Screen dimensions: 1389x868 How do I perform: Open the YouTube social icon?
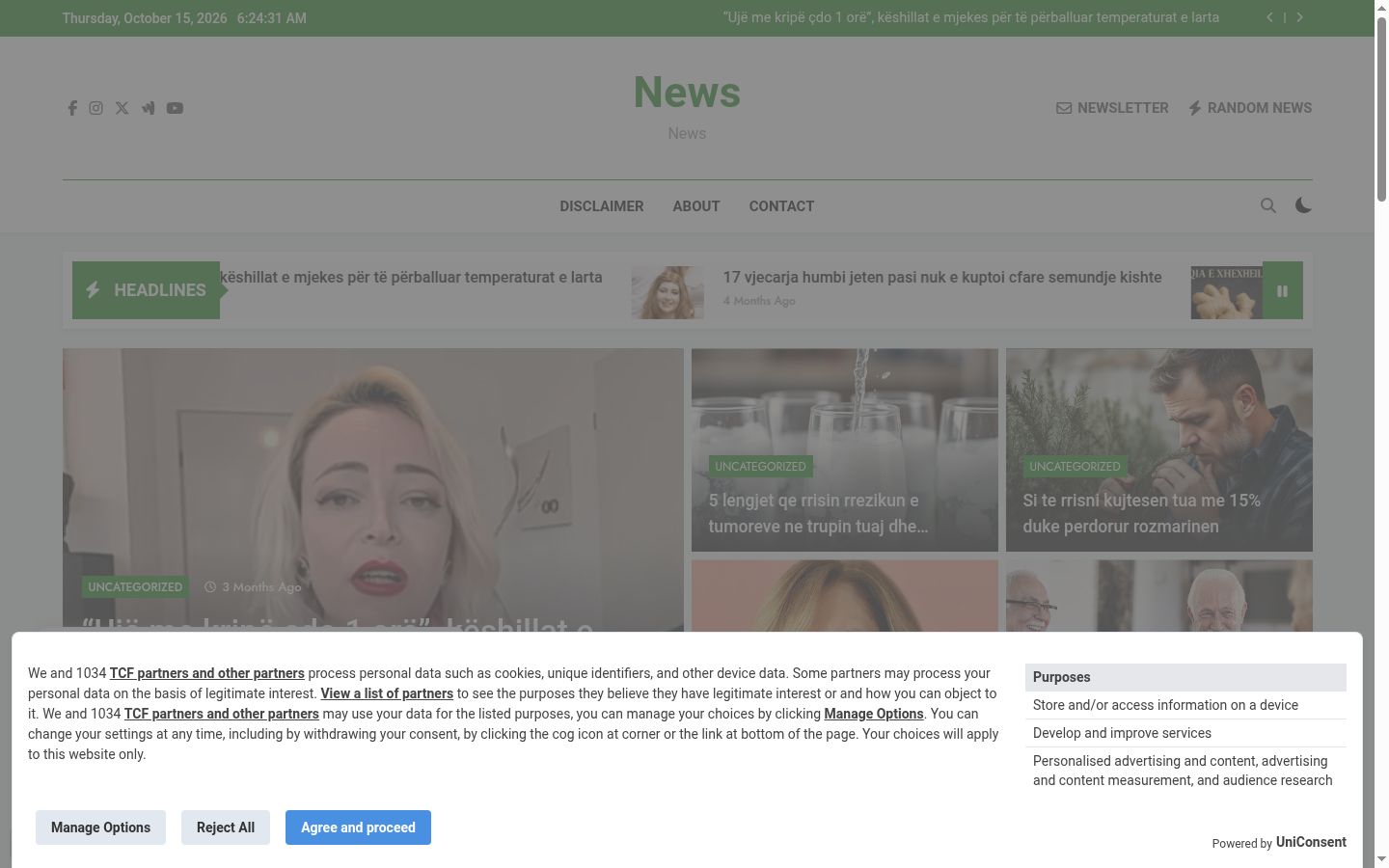[x=175, y=108]
